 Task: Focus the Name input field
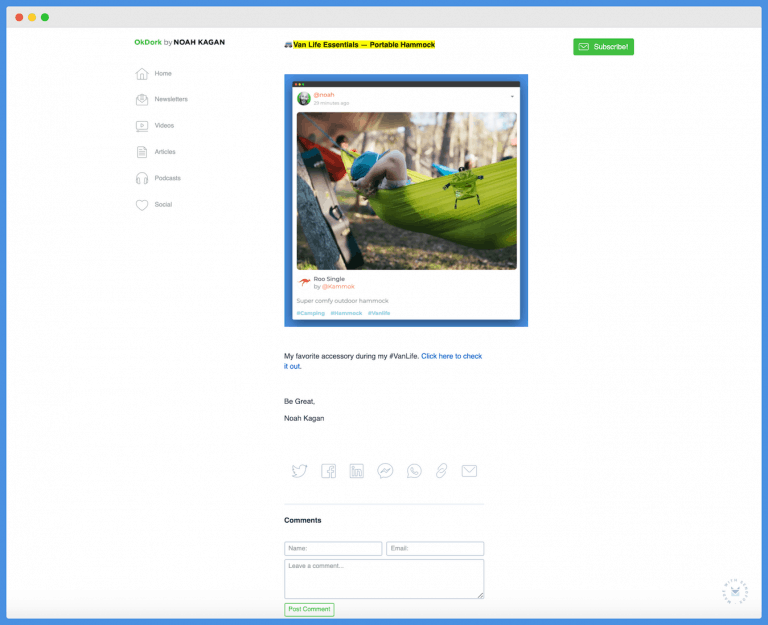[x=333, y=549]
